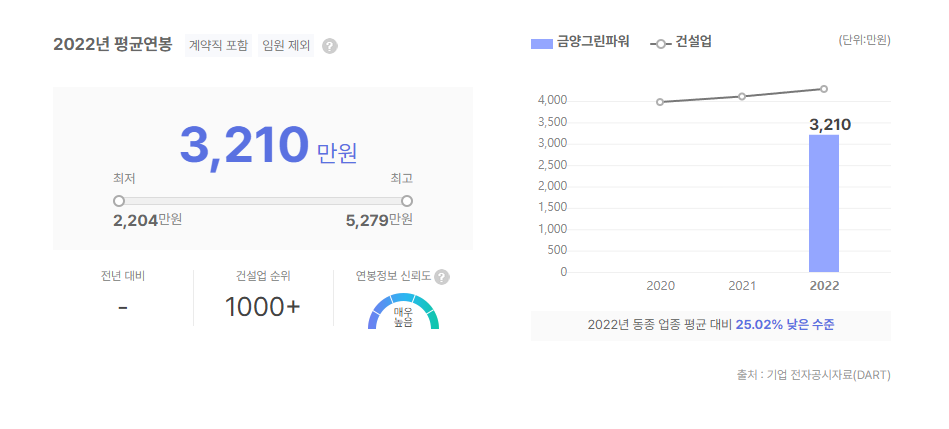Image resolution: width=949 pixels, height=429 pixels.
Task: Click the 임원 제외 tag
Action: tap(286, 45)
